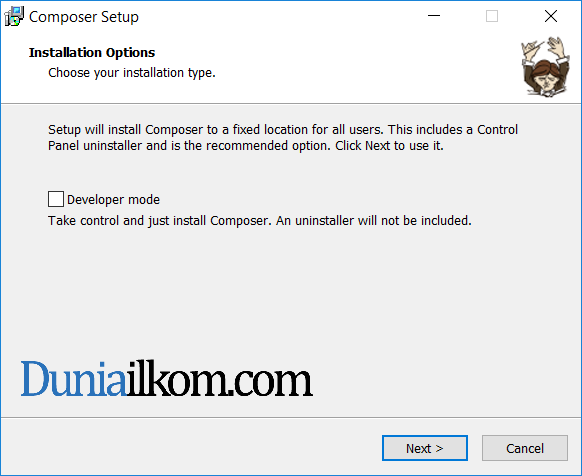Screen dimensions: 582x476
Task: Click the 'Click Next to use it' sentence
Action: [389, 146]
